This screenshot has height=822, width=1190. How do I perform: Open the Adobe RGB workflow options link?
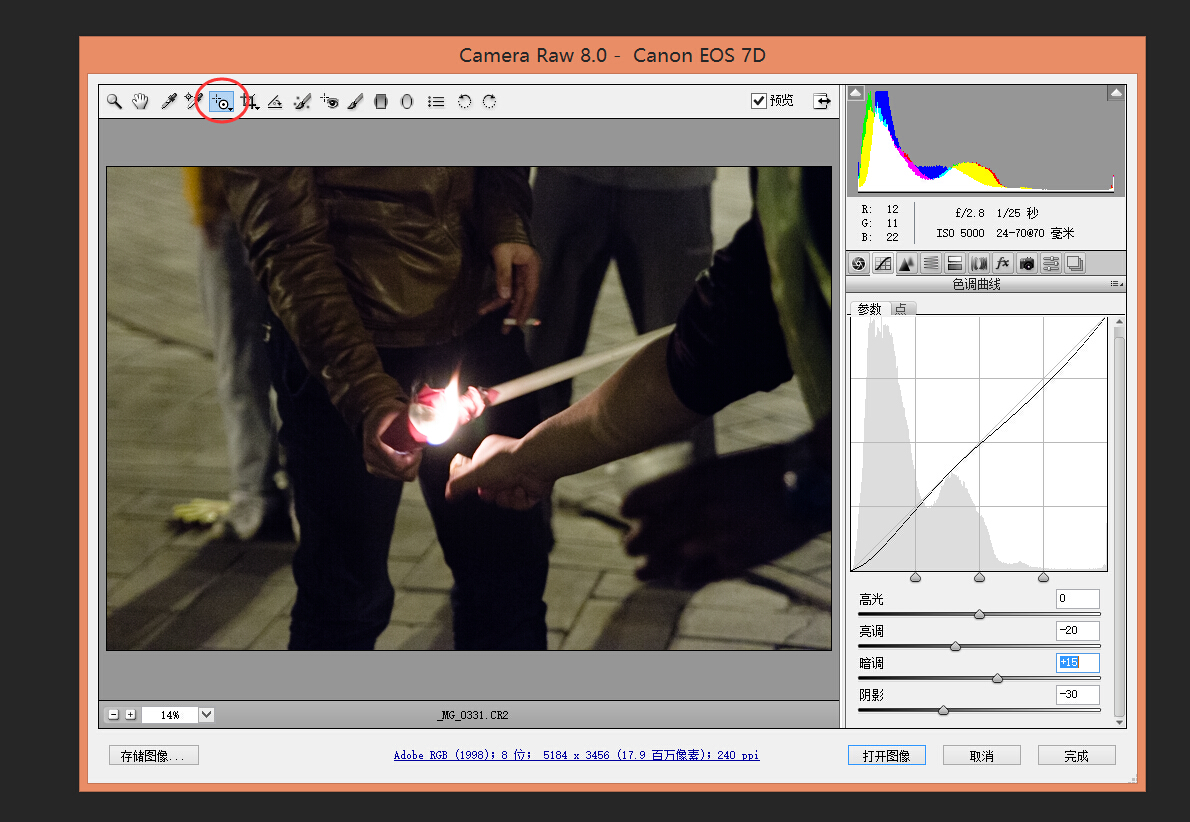click(576, 756)
